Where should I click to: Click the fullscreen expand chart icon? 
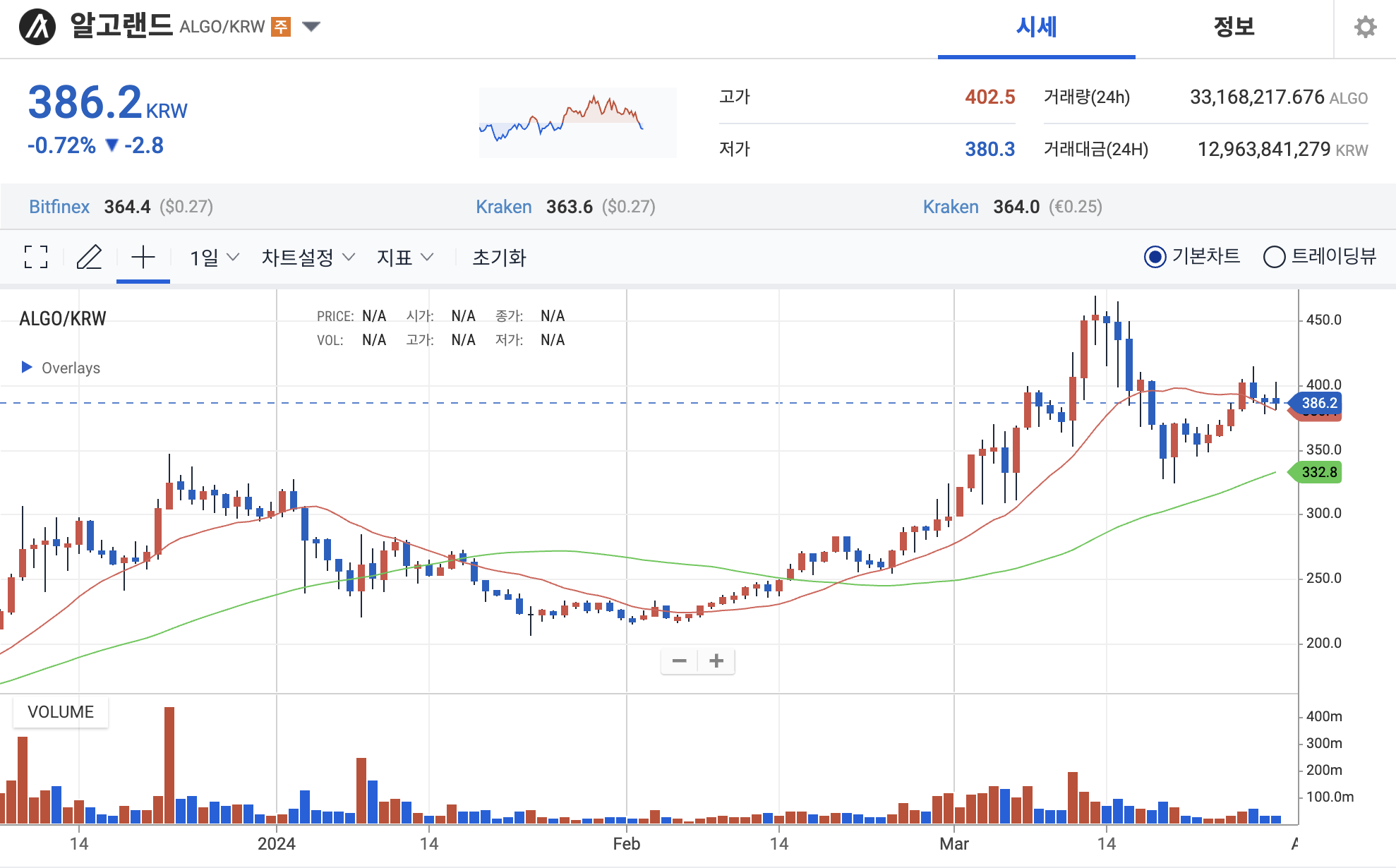[36, 257]
